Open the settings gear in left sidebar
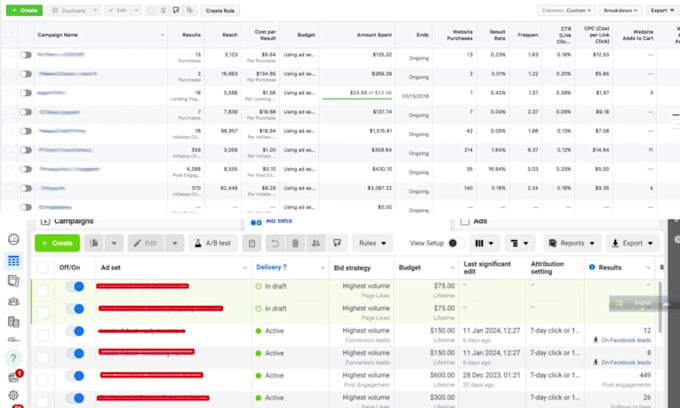This screenshot has width=680, height=408. 13,395
